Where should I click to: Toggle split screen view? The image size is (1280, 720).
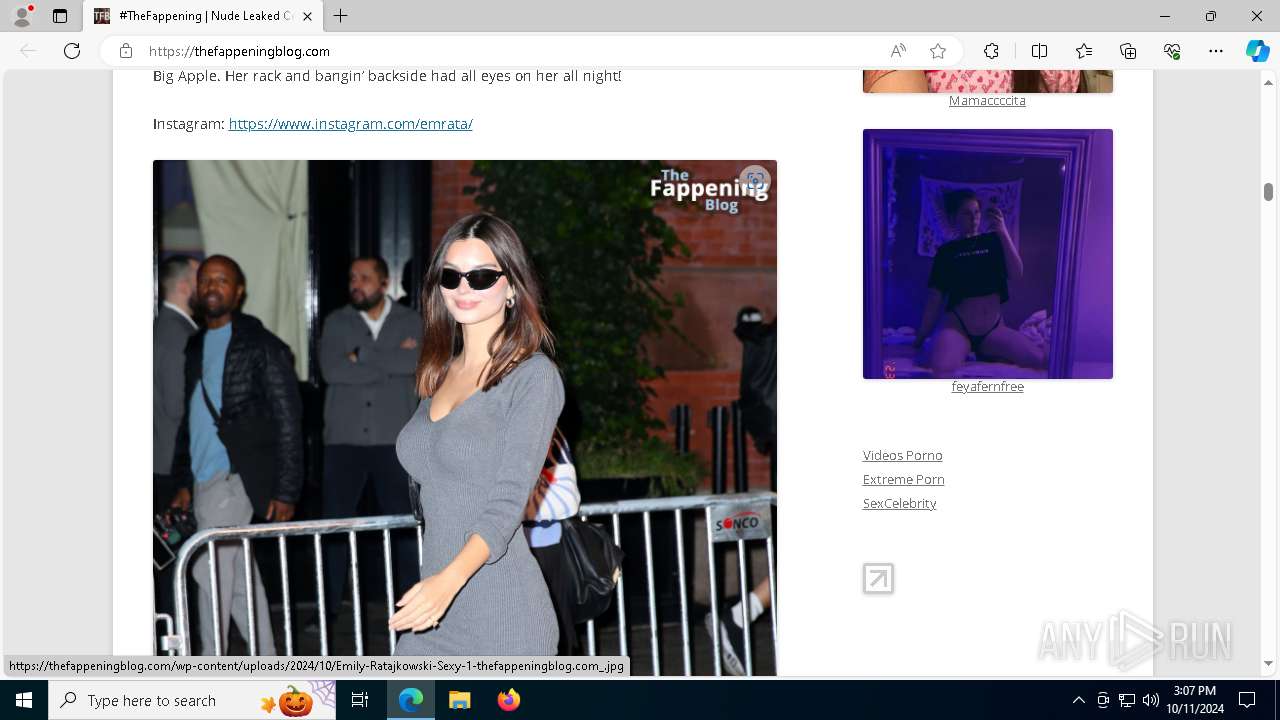click(1039, 51)
